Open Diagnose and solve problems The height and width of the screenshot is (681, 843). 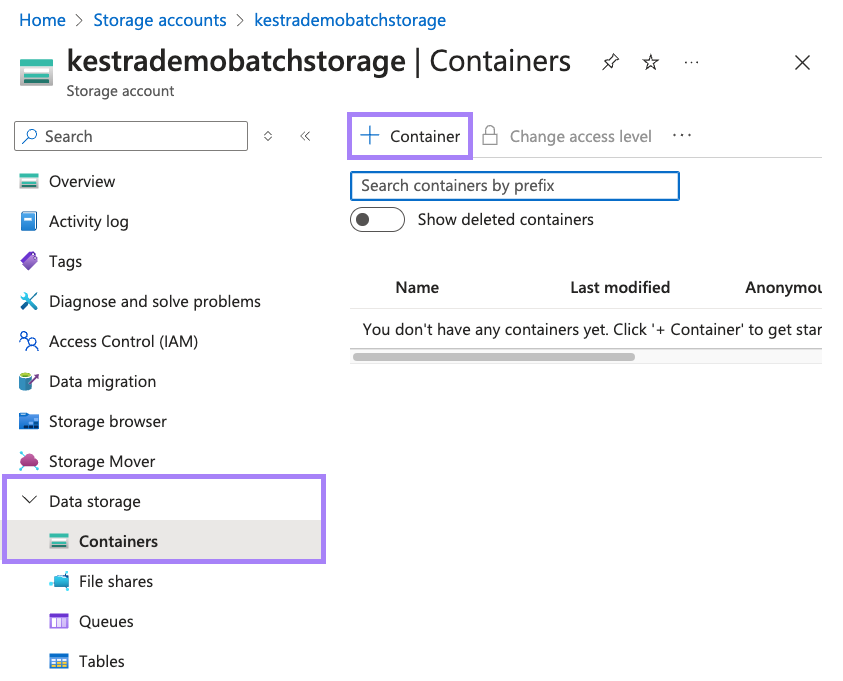(x=154, y=301)
